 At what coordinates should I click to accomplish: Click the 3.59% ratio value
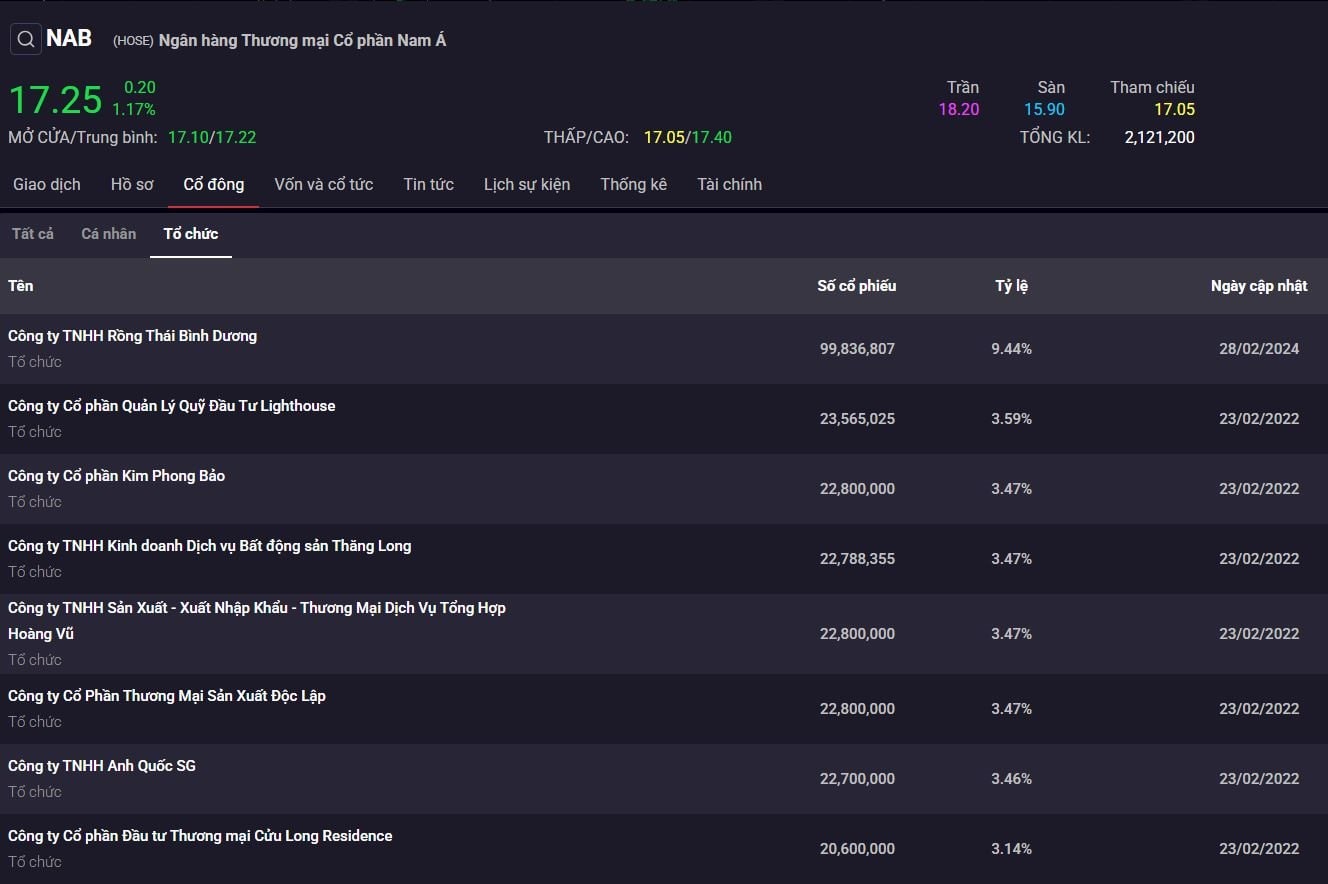pyautogui.click(x=1011, y=419)
